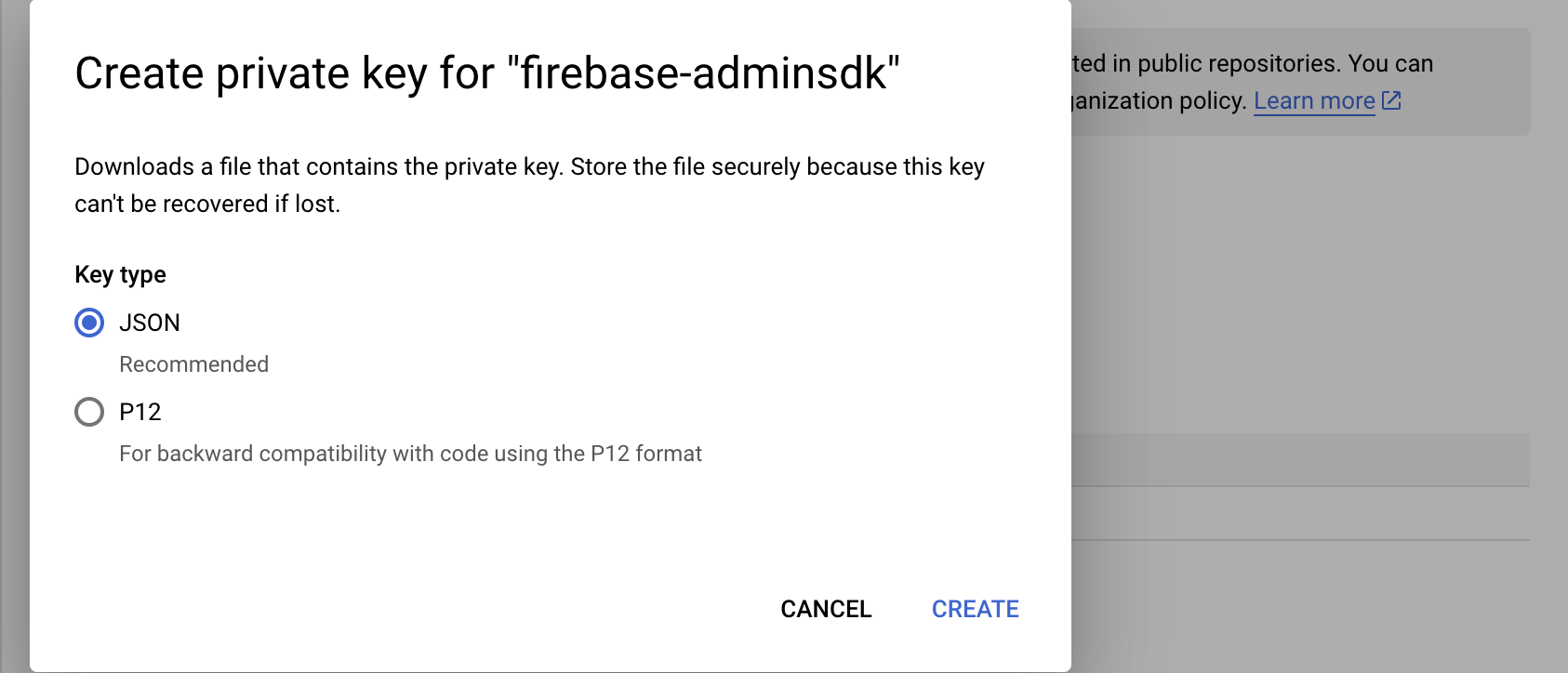Select the P12 radio button

pos(89,412)
